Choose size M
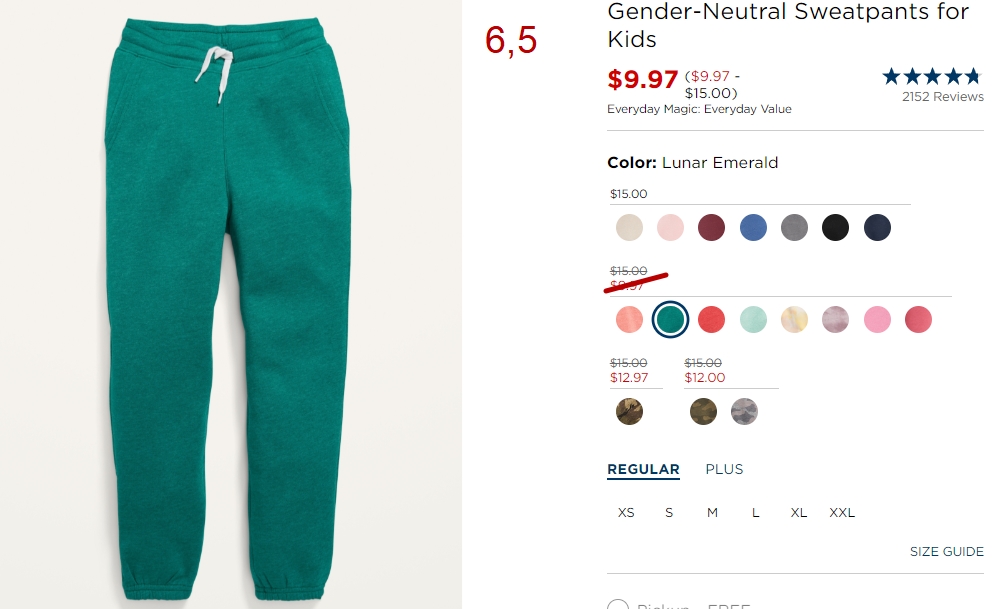The image size is (999, 609). 712,513
